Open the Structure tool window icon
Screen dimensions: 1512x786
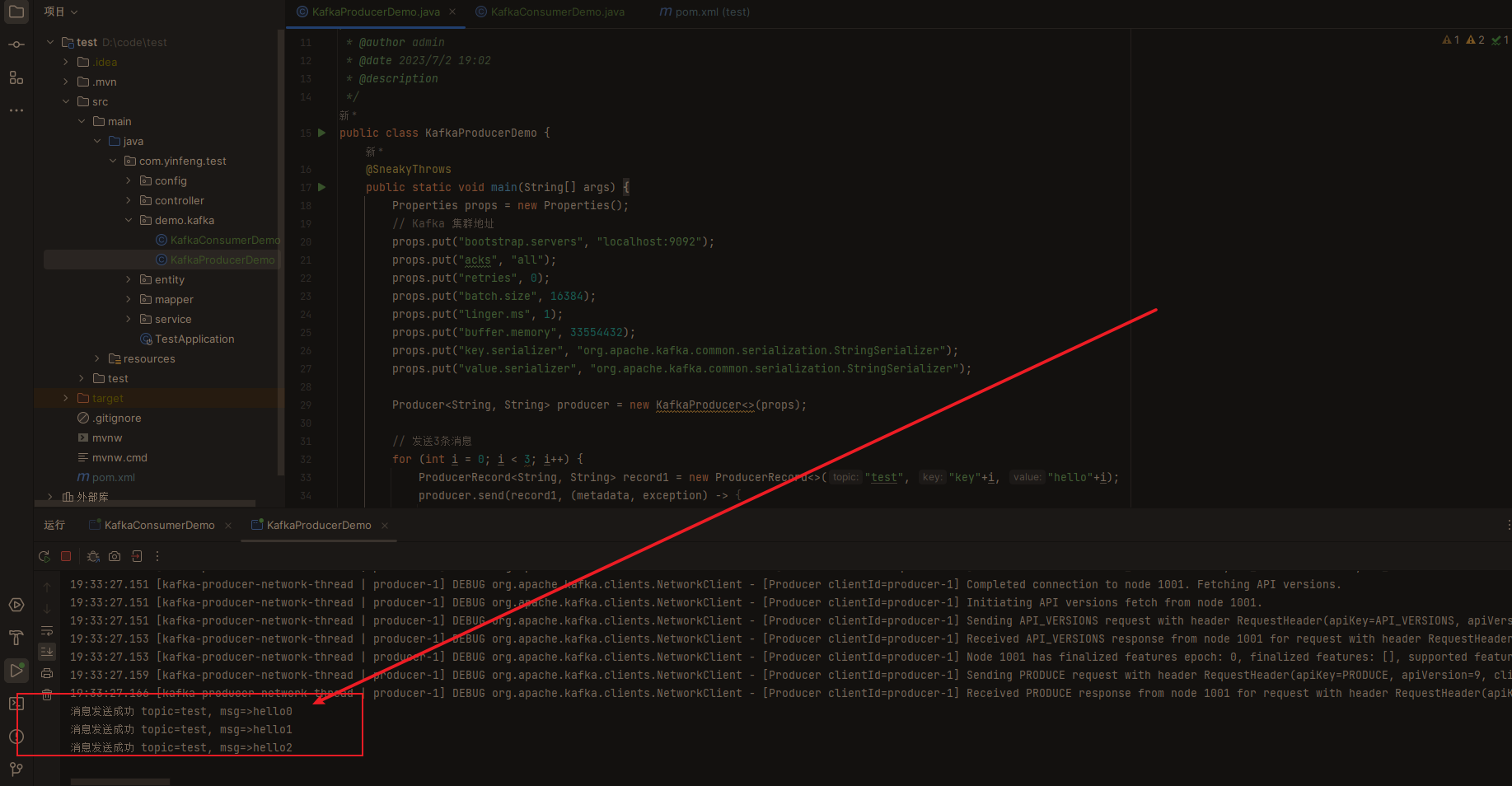click(16, 77)
